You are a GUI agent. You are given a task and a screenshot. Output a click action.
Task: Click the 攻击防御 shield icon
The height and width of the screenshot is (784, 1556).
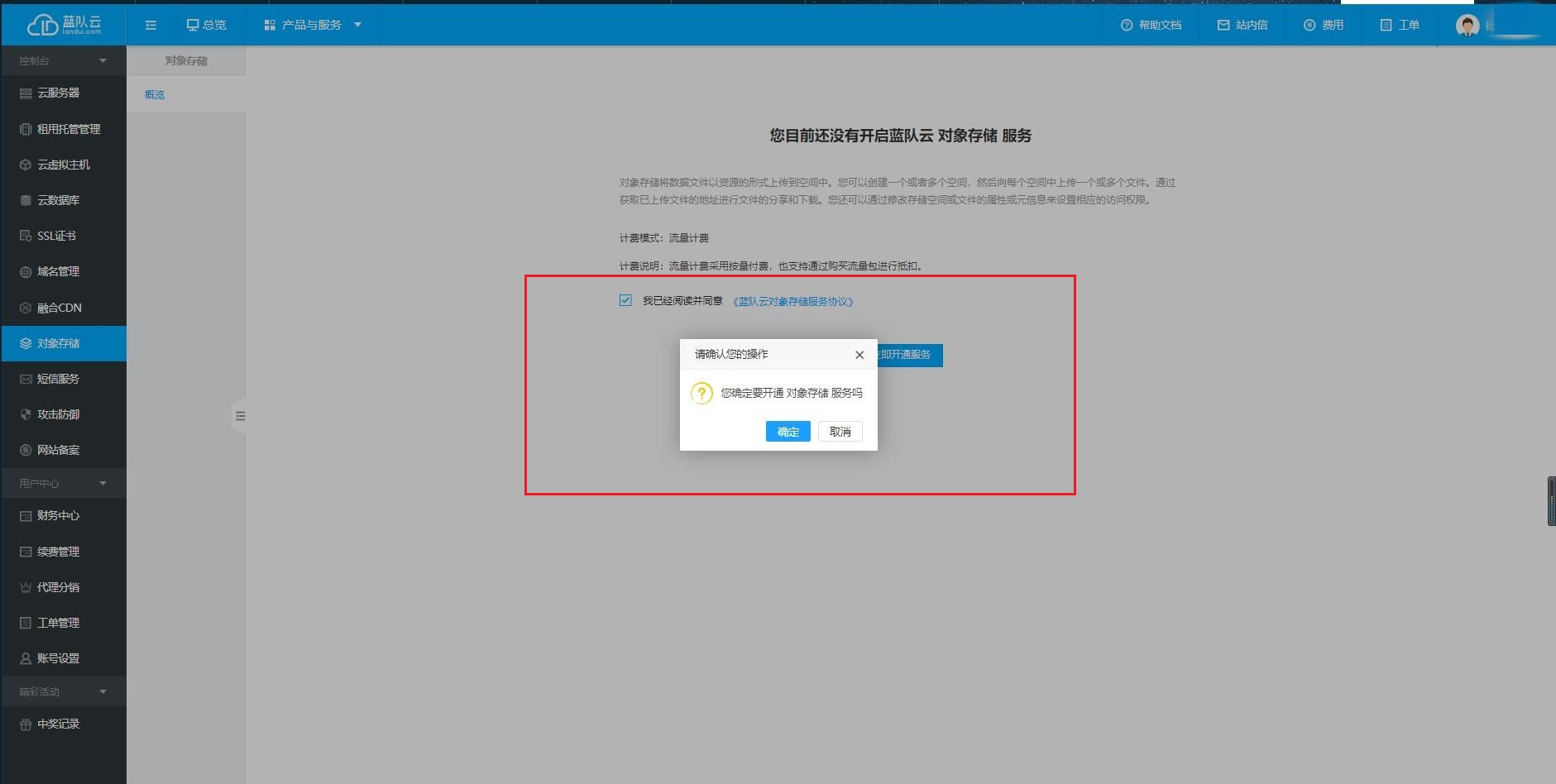point(26,414)
